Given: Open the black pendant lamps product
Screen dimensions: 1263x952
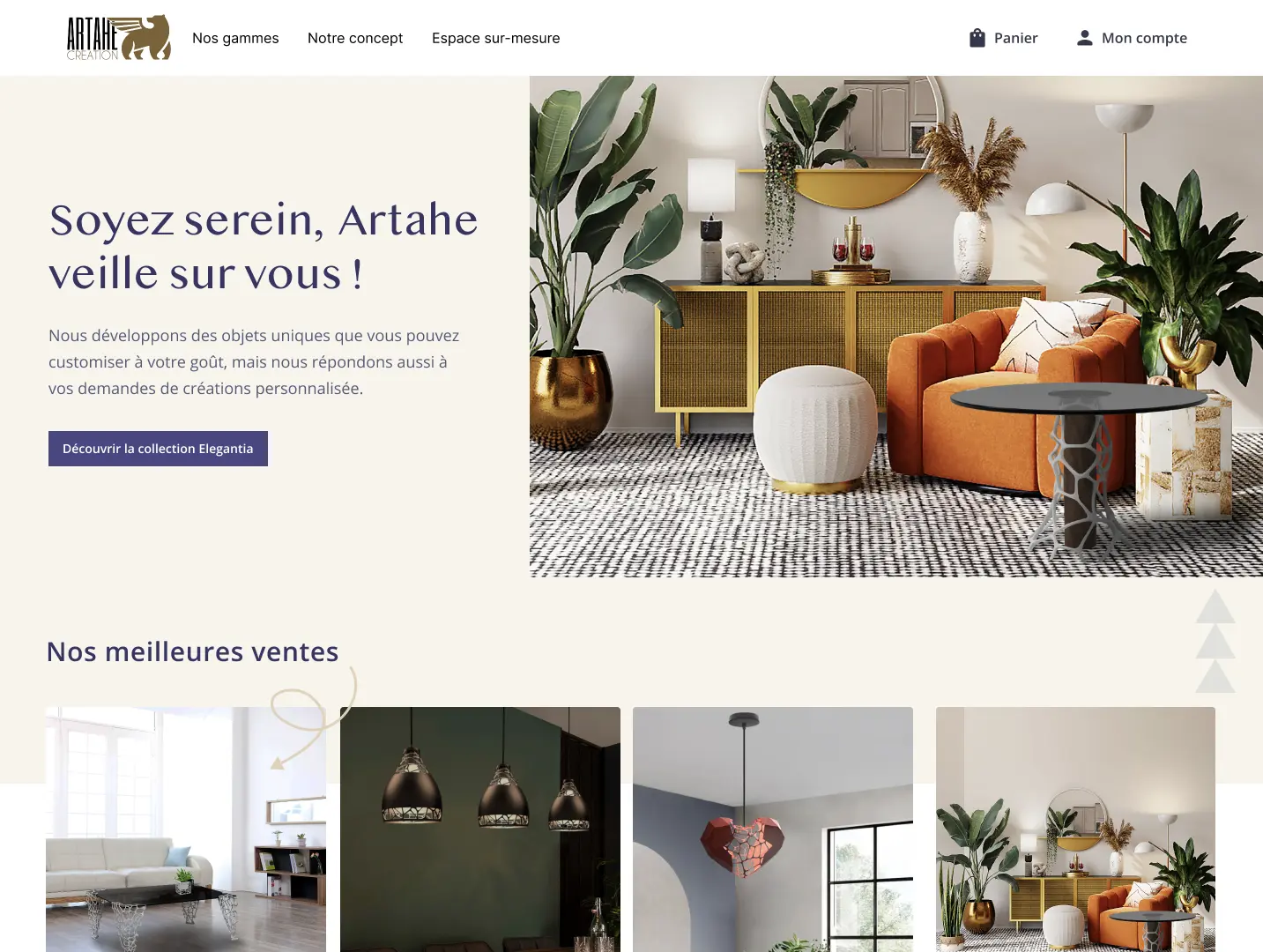Looking at the screenshot, I should tap(480, 829).
